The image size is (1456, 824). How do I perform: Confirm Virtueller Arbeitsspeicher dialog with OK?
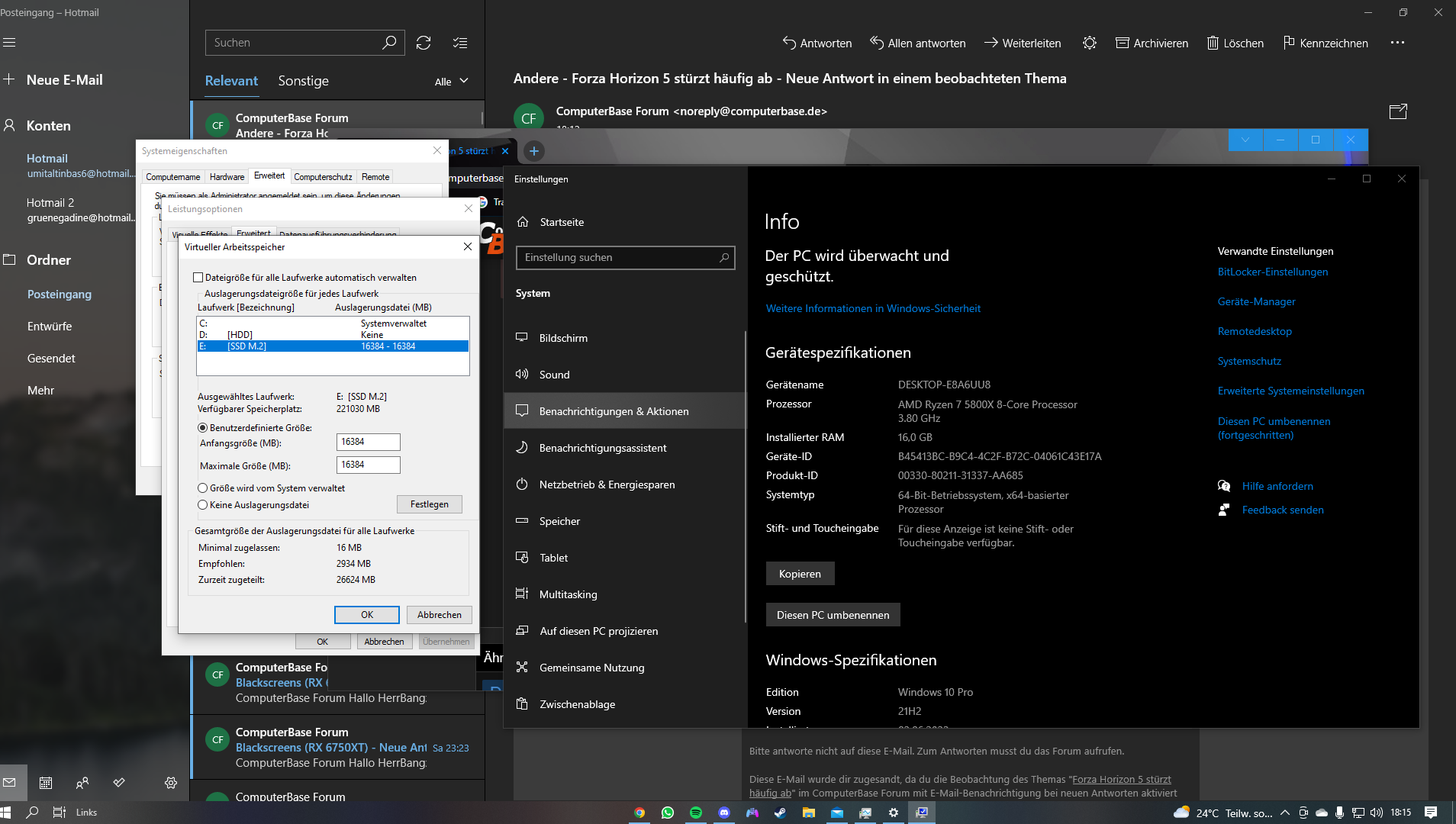[x=367, y=615]
